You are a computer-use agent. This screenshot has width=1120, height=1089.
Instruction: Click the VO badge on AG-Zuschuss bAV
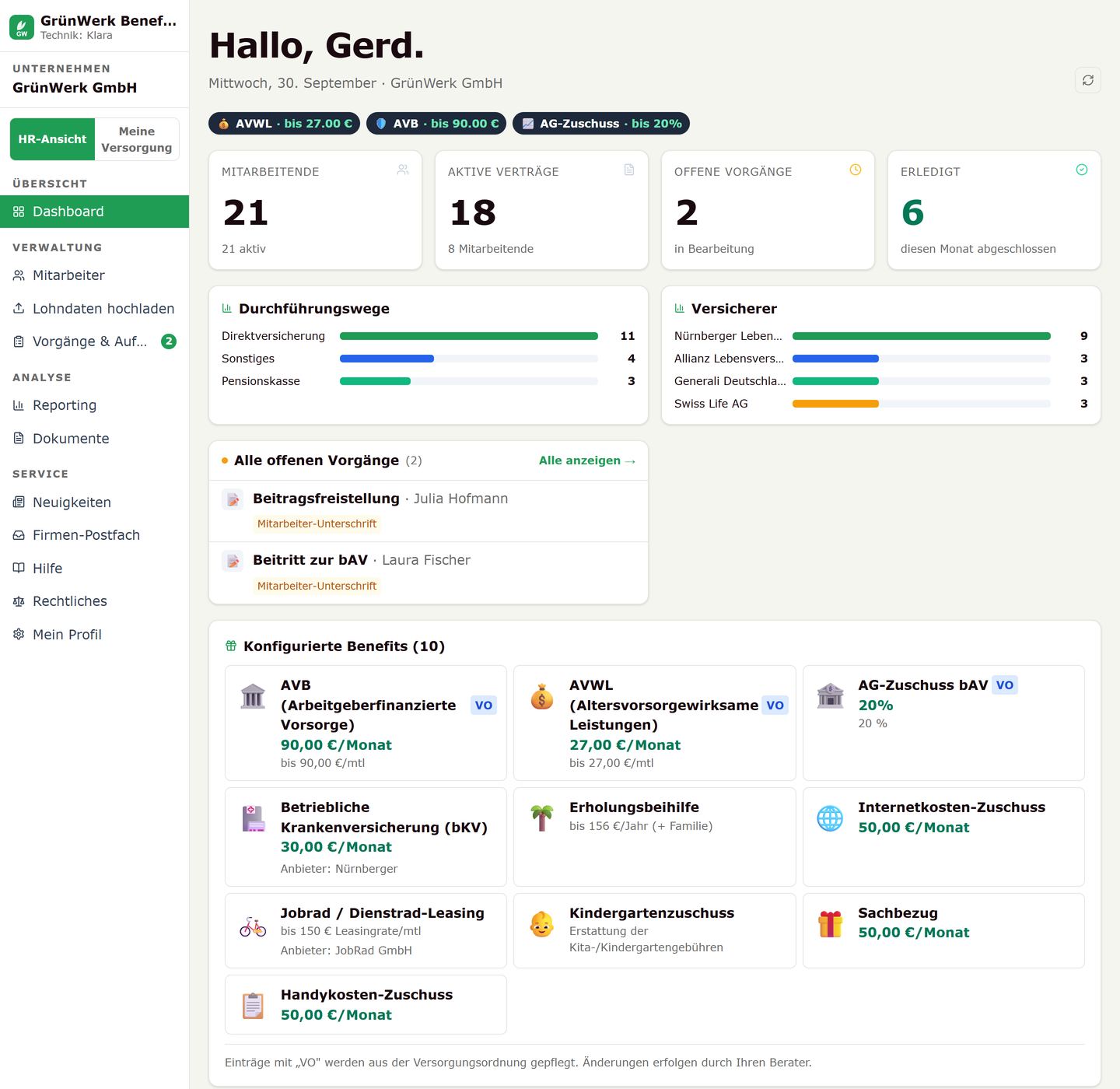(1005, 685)
